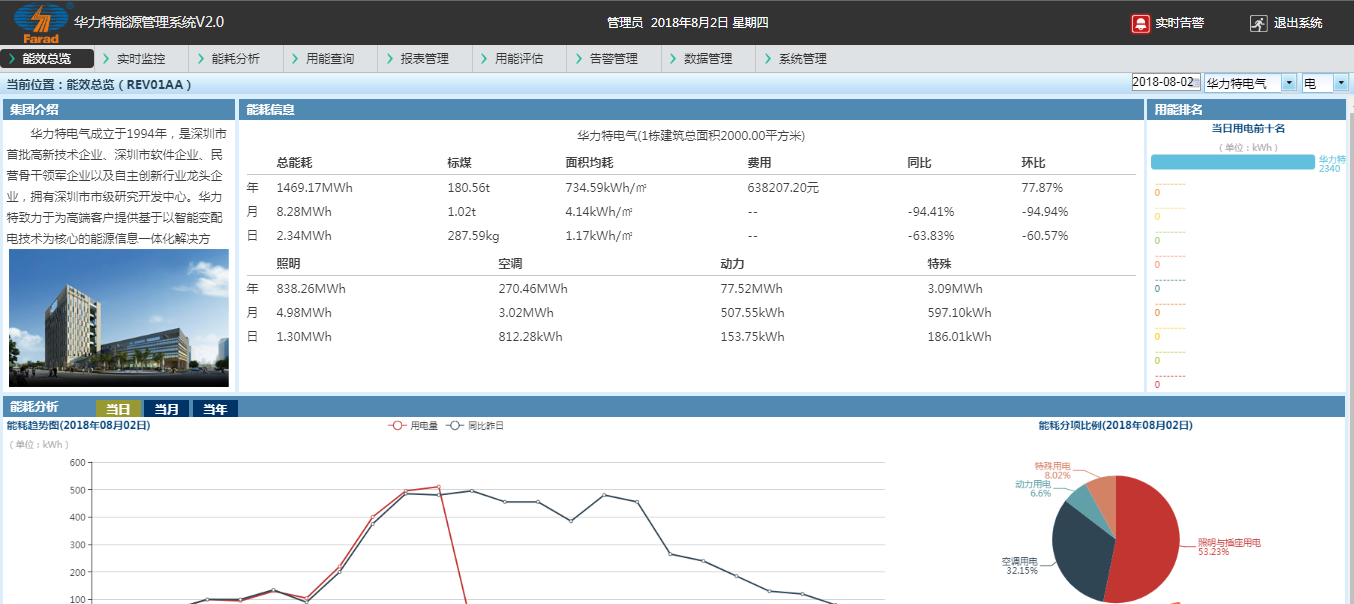This screenshot has height=604, width=1354.
Task: Click the building photo in 集团介绍
Action: tap(119, 318)
